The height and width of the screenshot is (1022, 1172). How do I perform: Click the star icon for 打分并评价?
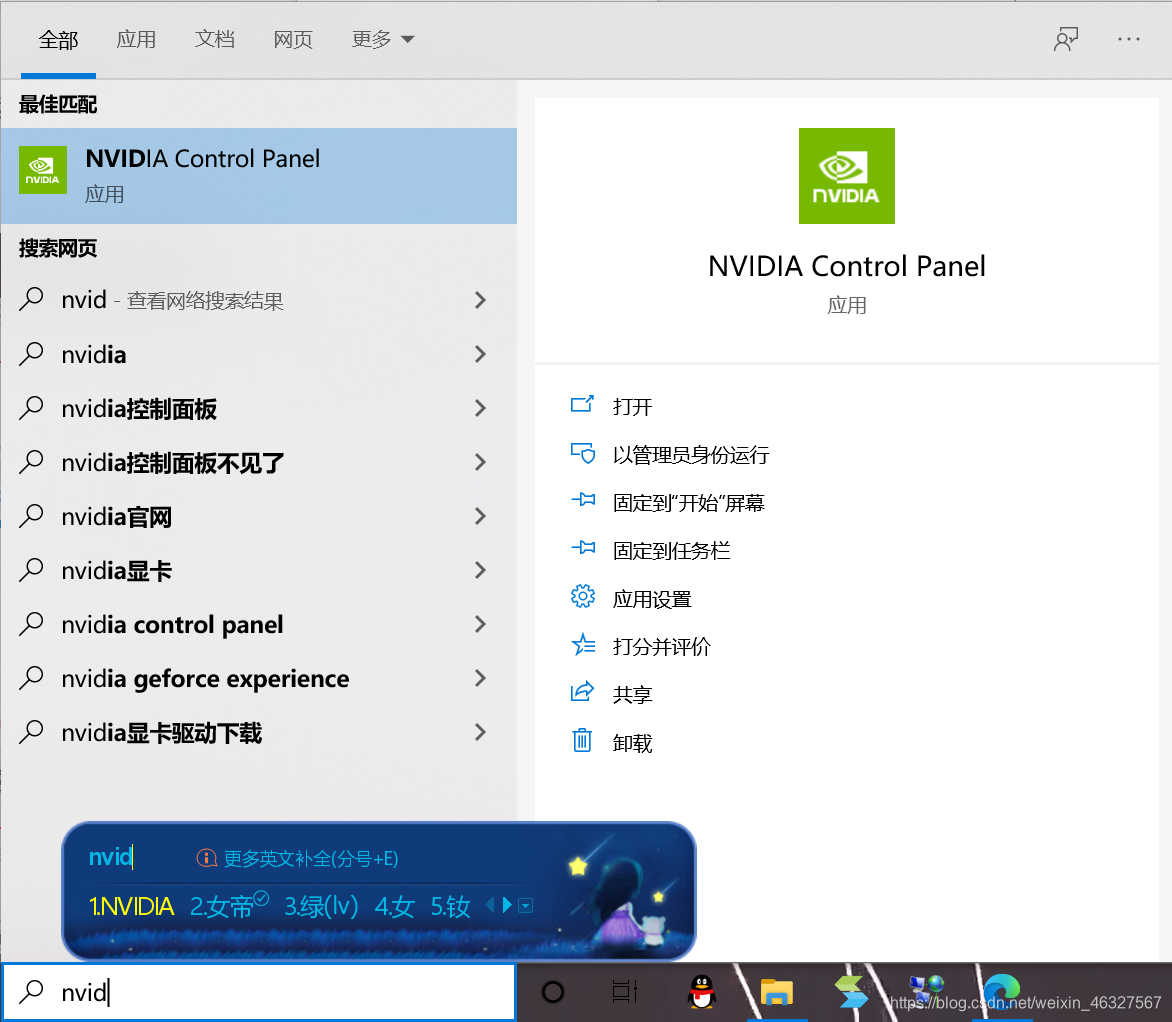click(582, 644)
